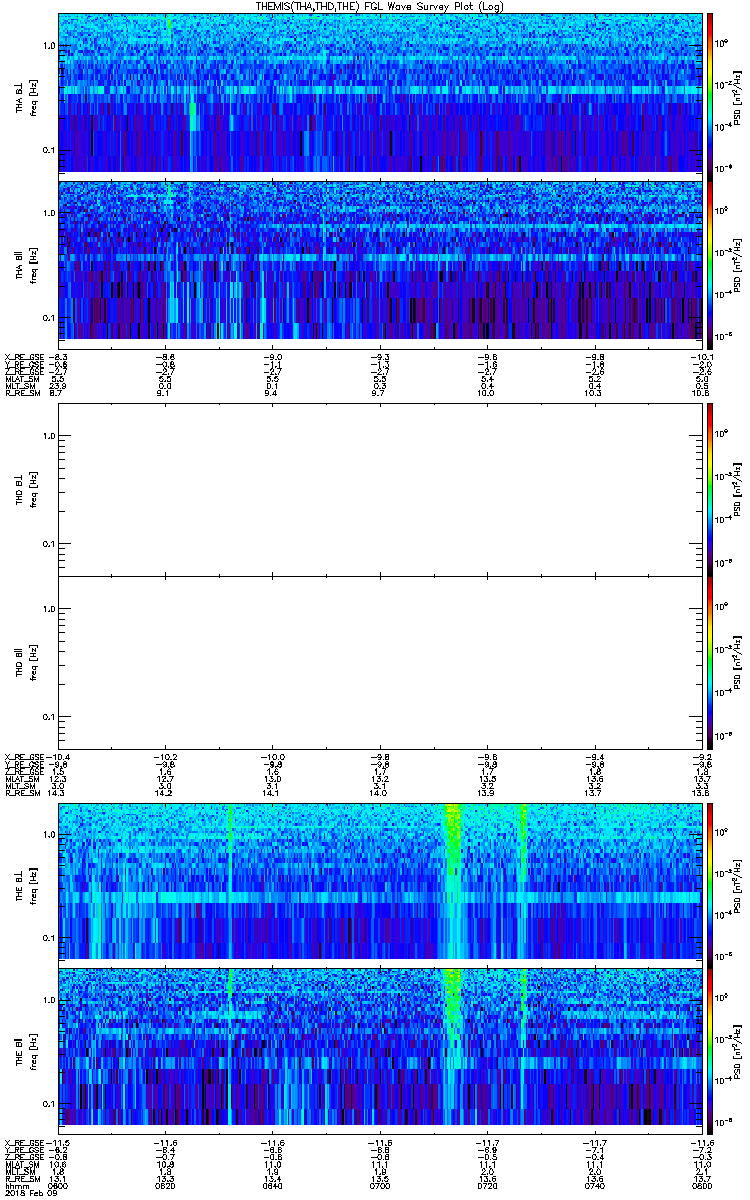Click the 0.1 frequency tick on THD B-parallel axis

(49, 717)
